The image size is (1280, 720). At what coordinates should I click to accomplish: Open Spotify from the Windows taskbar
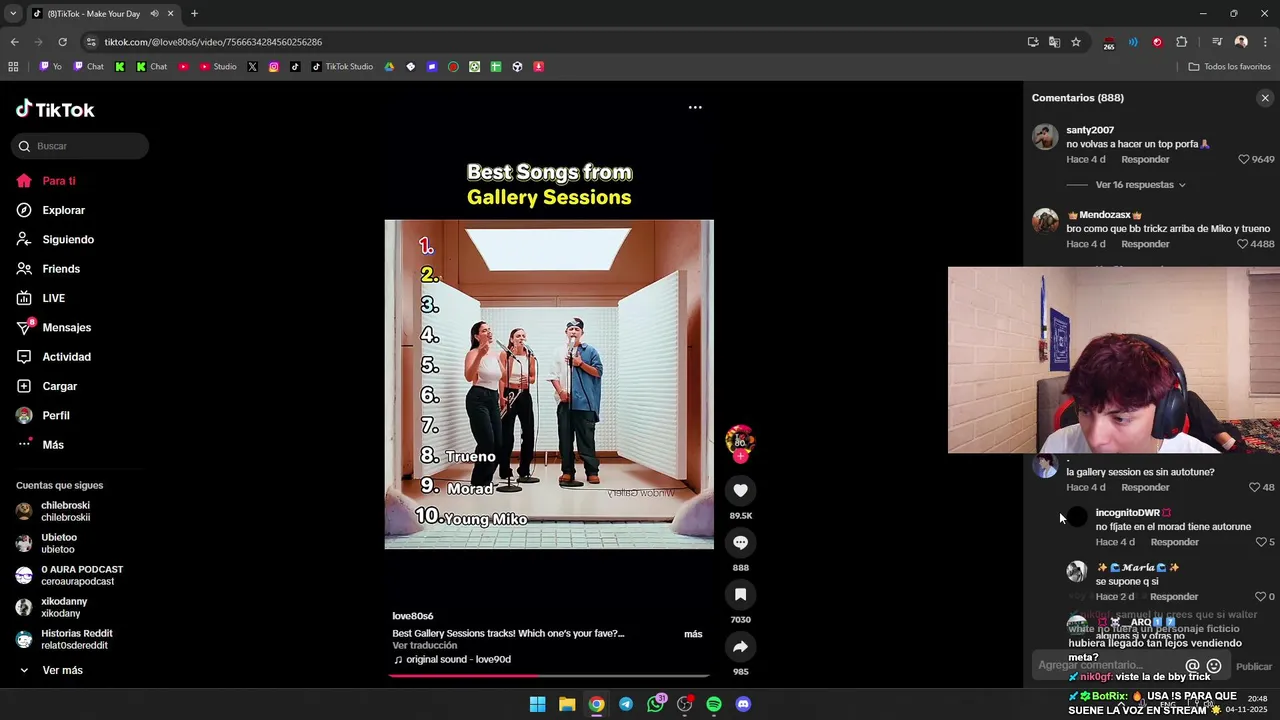point(714,704)
